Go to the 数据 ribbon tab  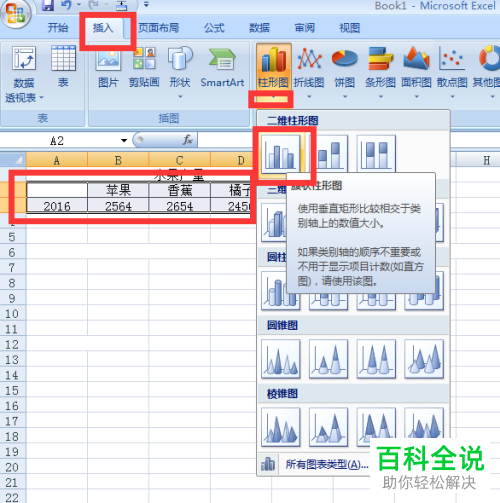(259, 28)
